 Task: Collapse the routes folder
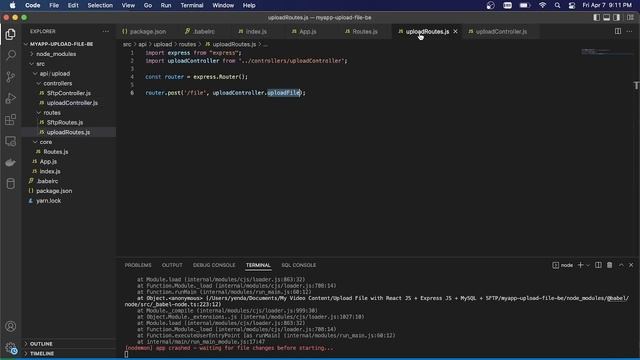(69, 113)
